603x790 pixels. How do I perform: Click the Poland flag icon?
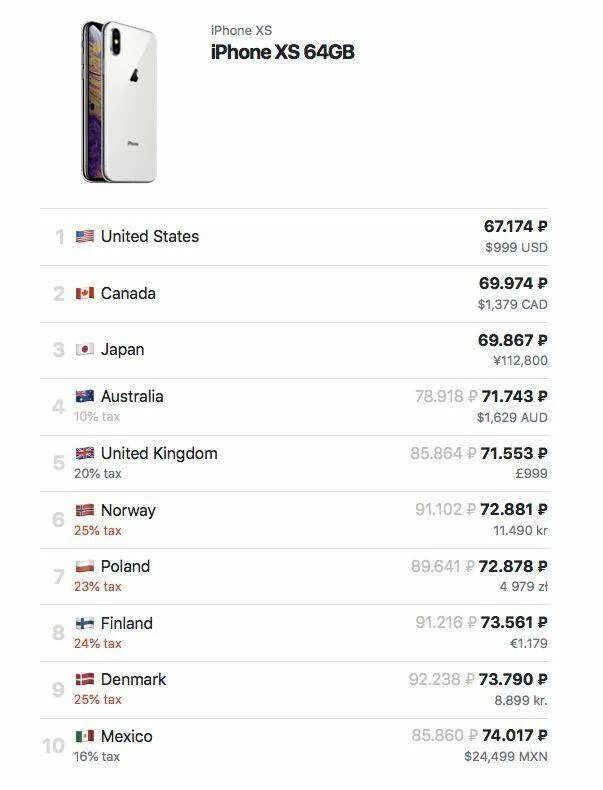(85, 567)
